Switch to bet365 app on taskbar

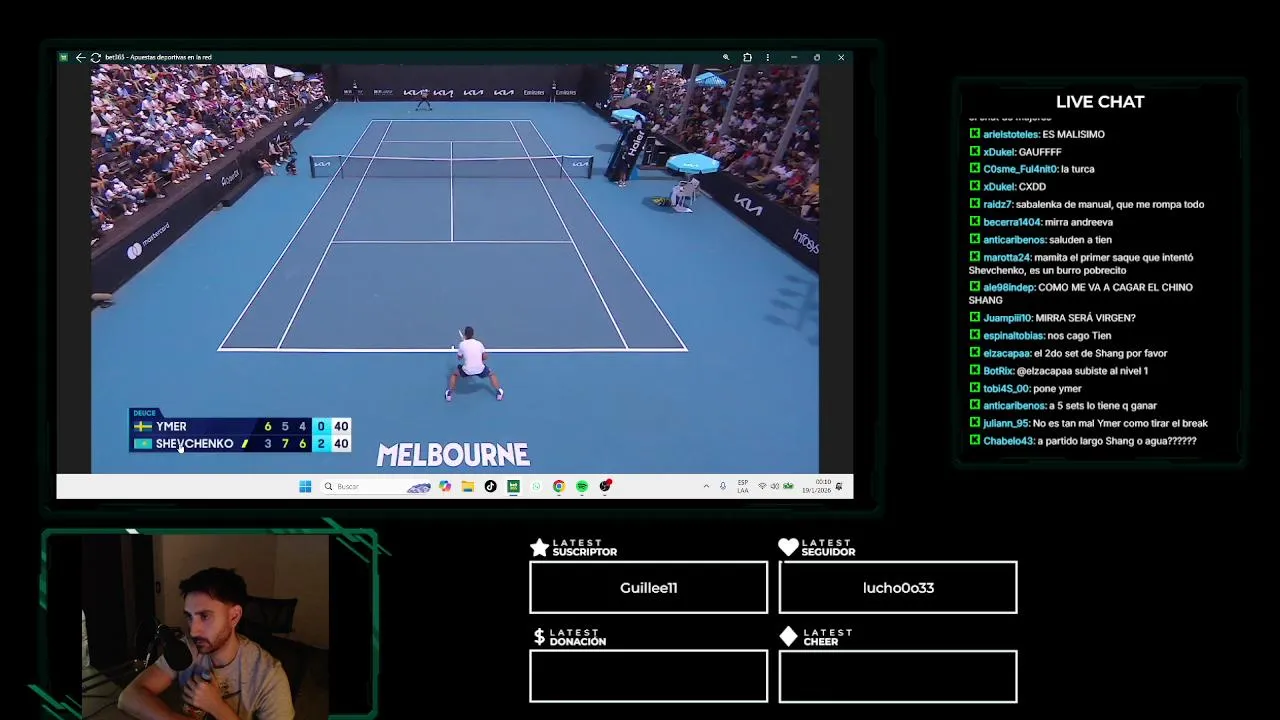coord(513,486)
